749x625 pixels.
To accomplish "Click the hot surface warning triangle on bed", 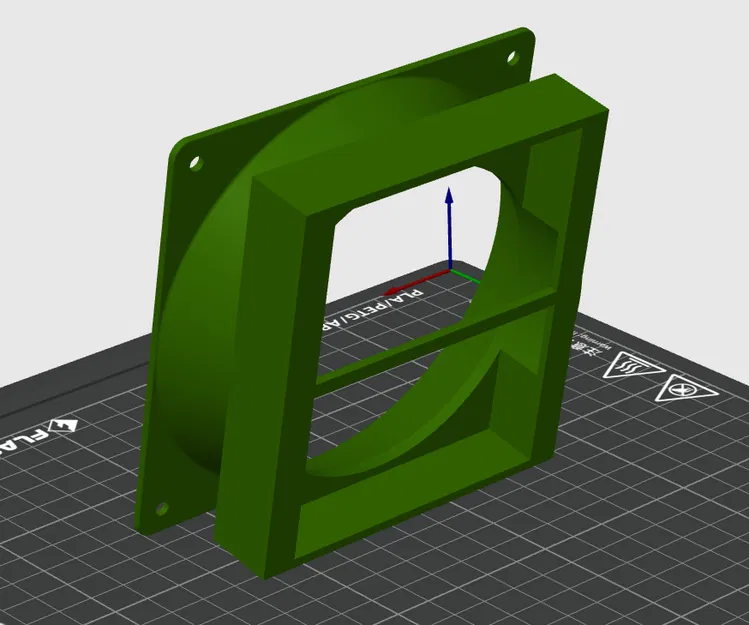I will pyautogui.click(x=633, y=367).
